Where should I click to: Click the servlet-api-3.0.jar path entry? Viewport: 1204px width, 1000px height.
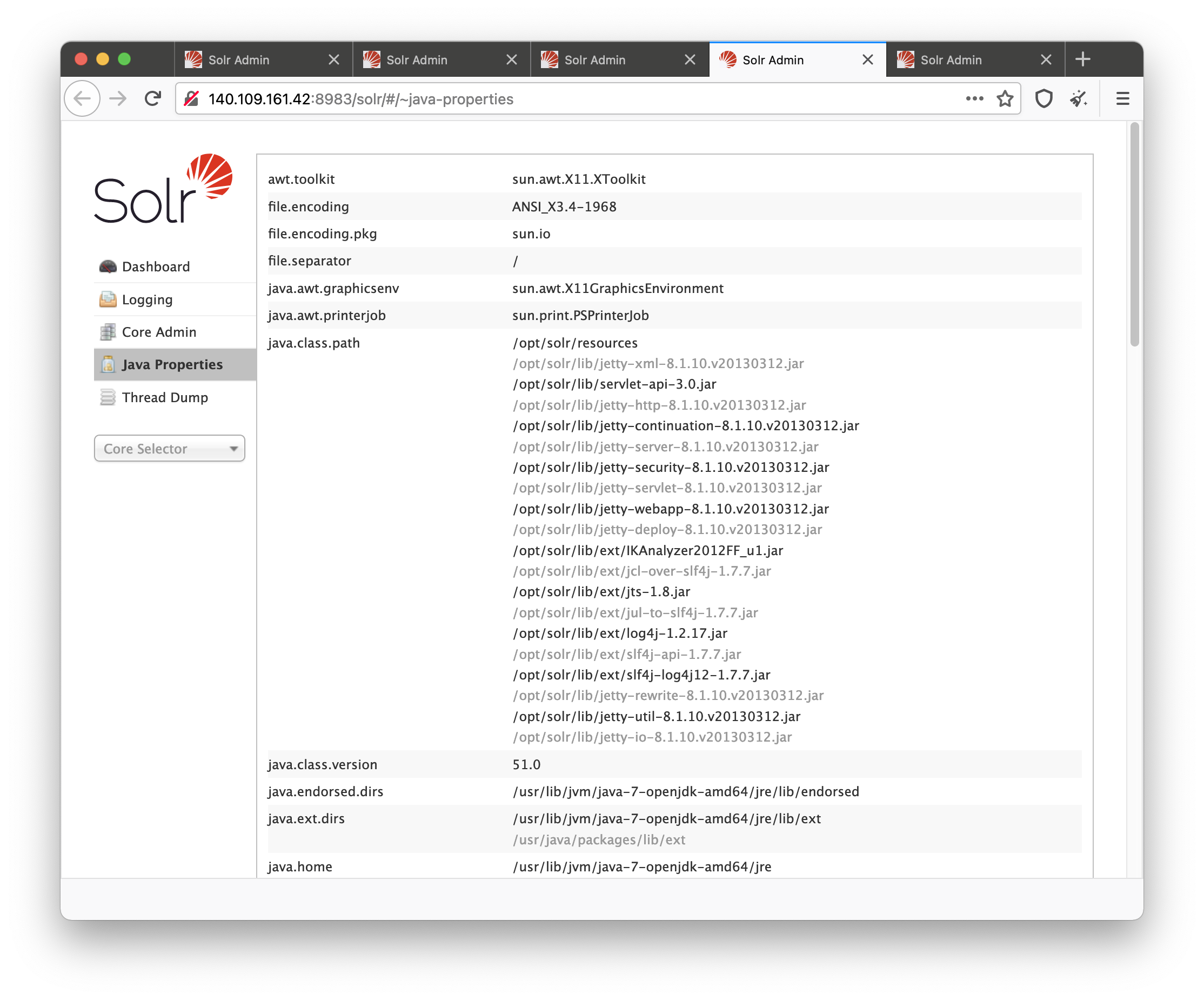tap(614, 384)
